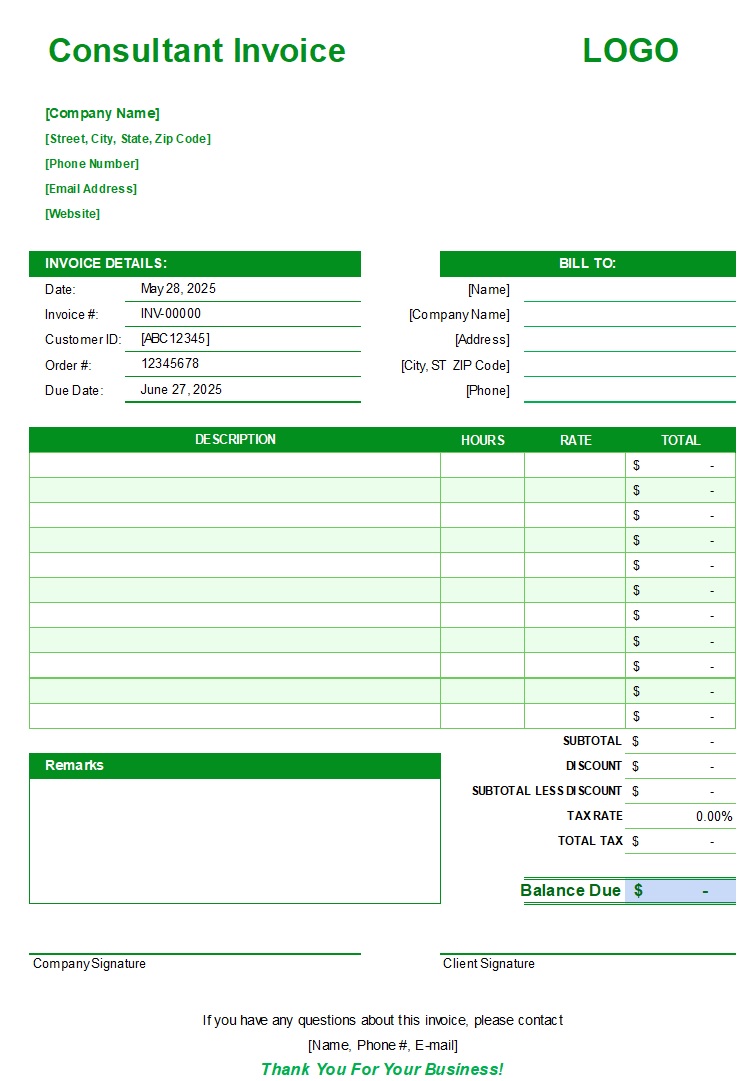Click the TOTAL TAX amount cell

(680, 841)
